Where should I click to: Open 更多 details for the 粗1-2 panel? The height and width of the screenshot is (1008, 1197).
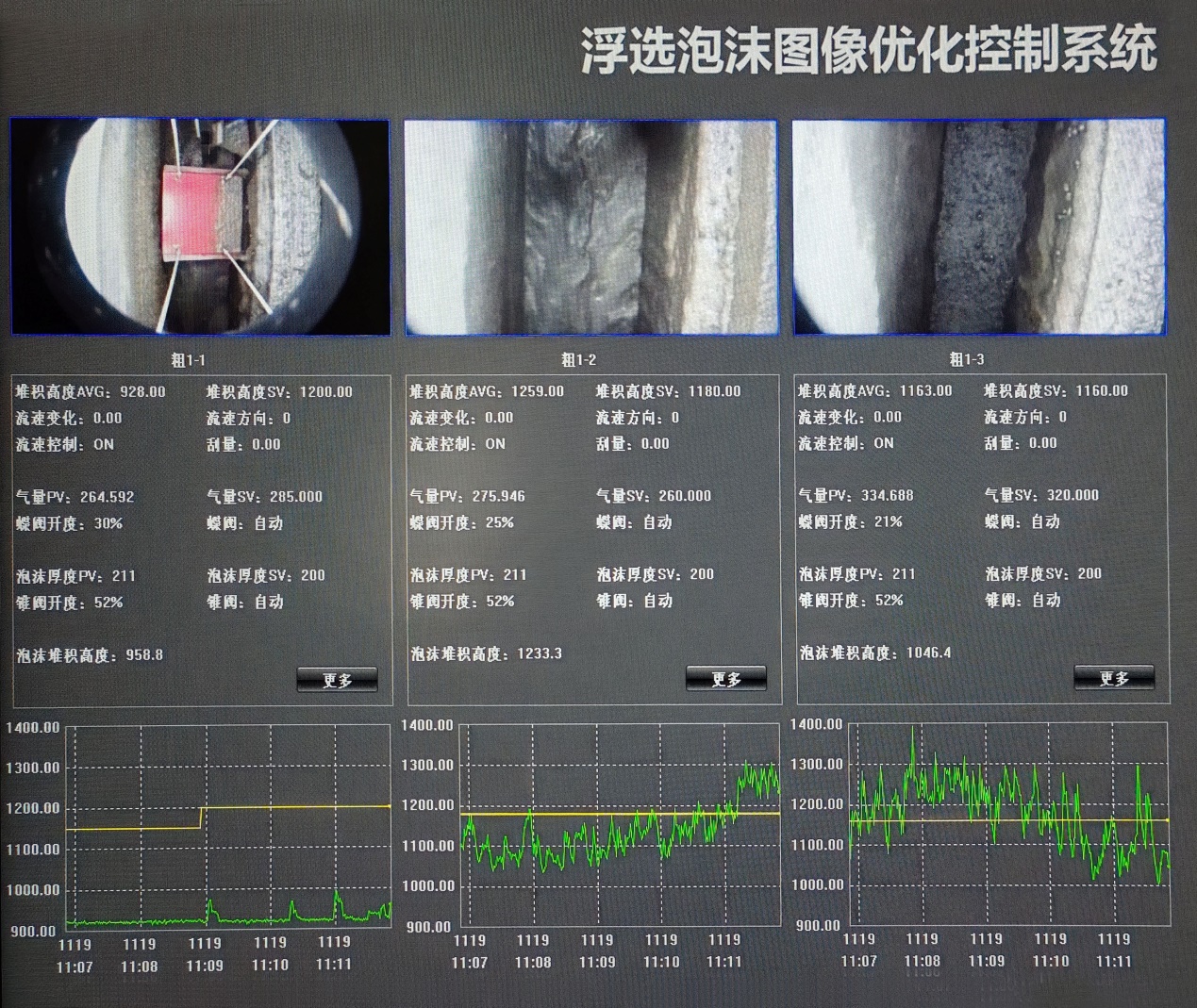[x=725, y=679]
